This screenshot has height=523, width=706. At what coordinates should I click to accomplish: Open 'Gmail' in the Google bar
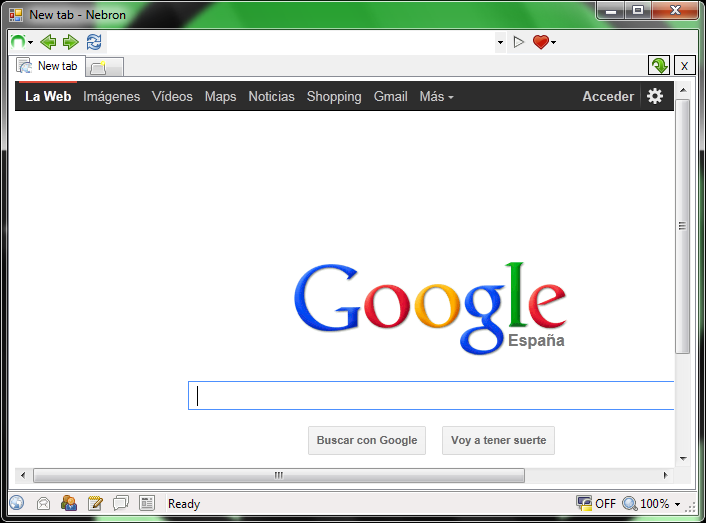[x=390, y=96]
